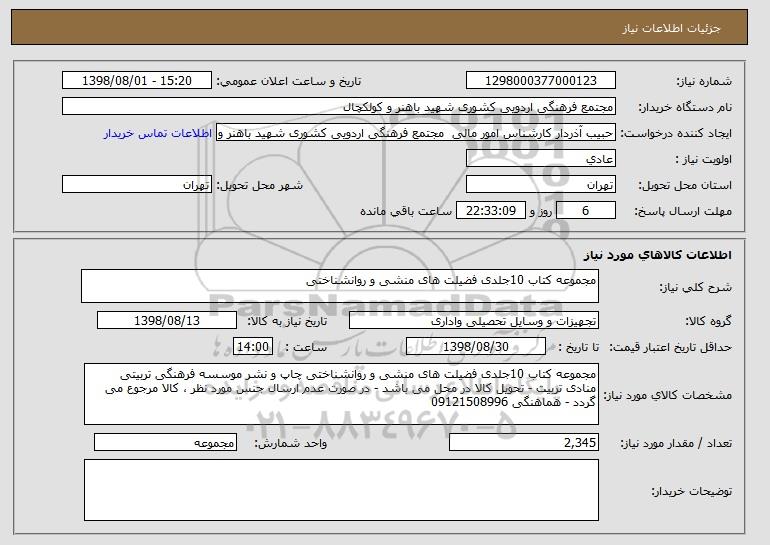Click the حداقل تاریخ اعتبار قیمت label
The height and width of the screenshot is (545, 770).
pos(671,347)
